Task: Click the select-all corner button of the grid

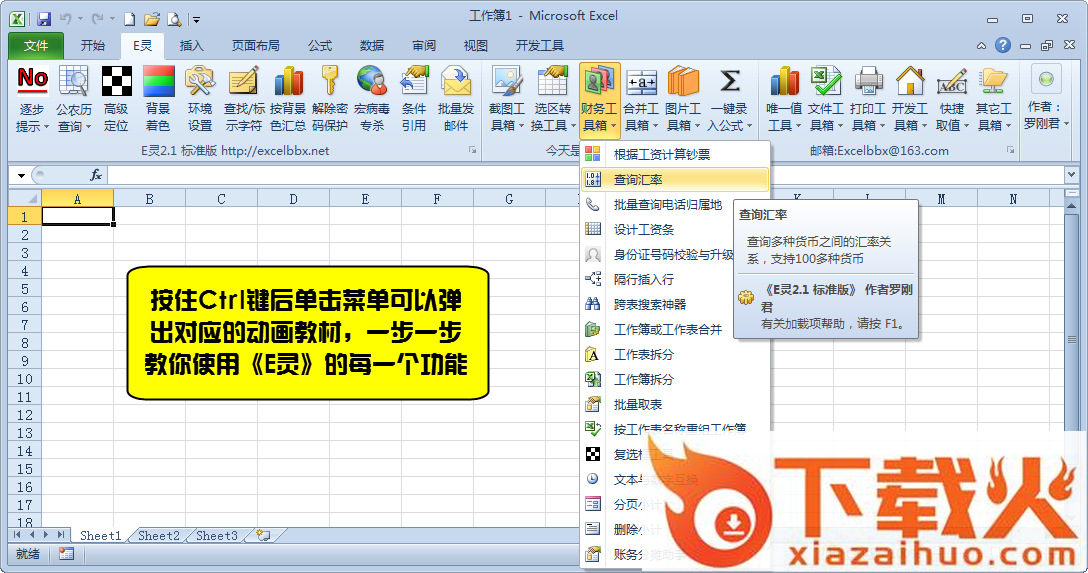Action: tap(25, 198)
